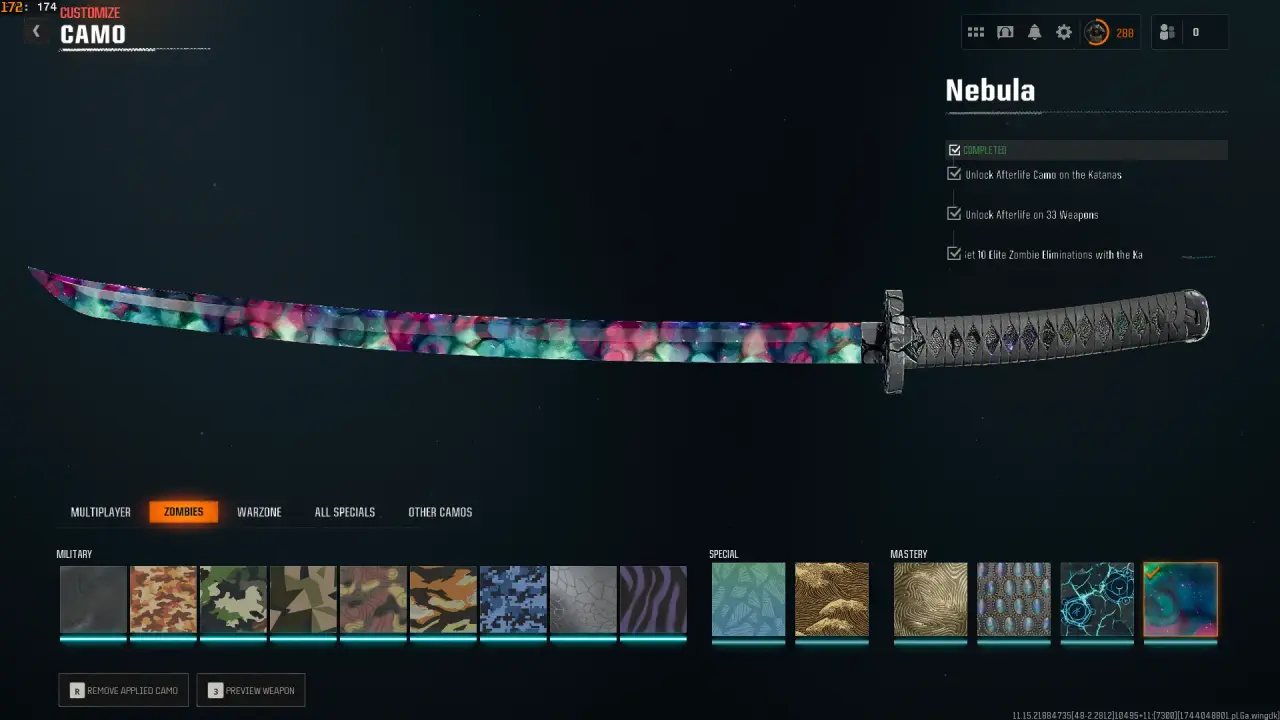Screen dimensions: 1280x720
Task: Go back using the top-left arrow
Action: point(36,31)
